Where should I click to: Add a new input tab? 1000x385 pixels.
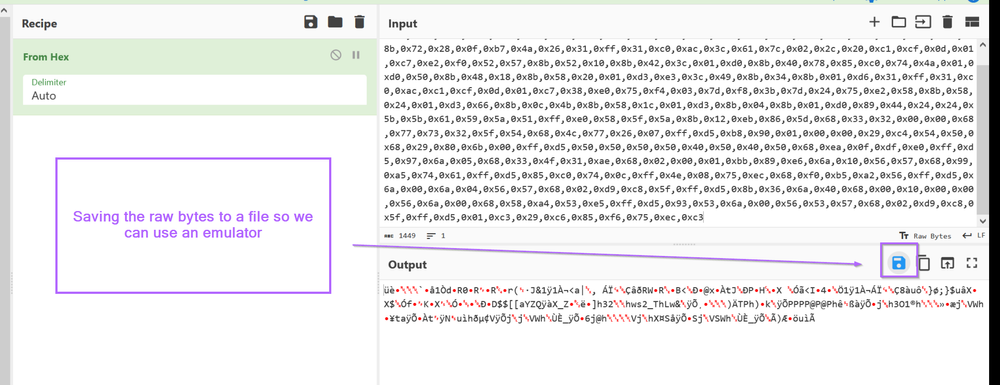pyautogui.click(x=874, y=22)
